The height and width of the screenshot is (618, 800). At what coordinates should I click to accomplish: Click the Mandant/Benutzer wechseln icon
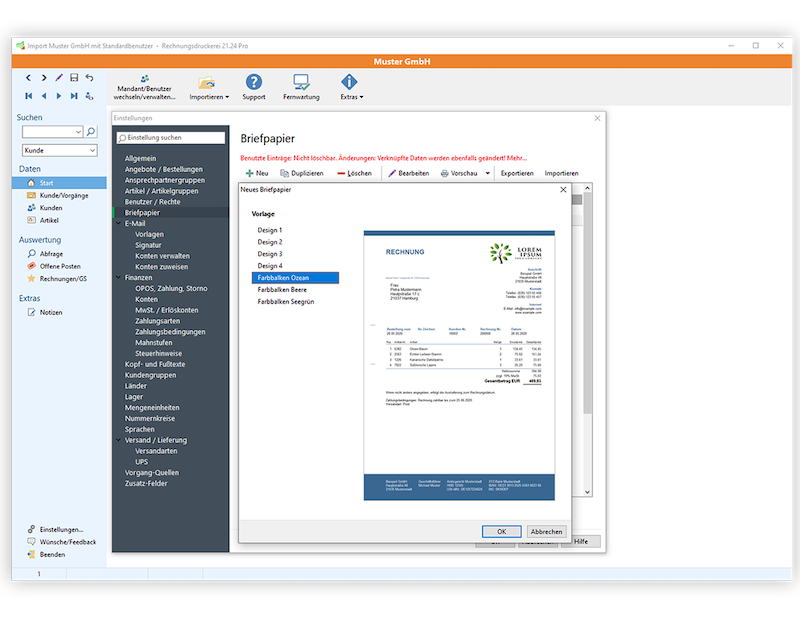point(145,79)
